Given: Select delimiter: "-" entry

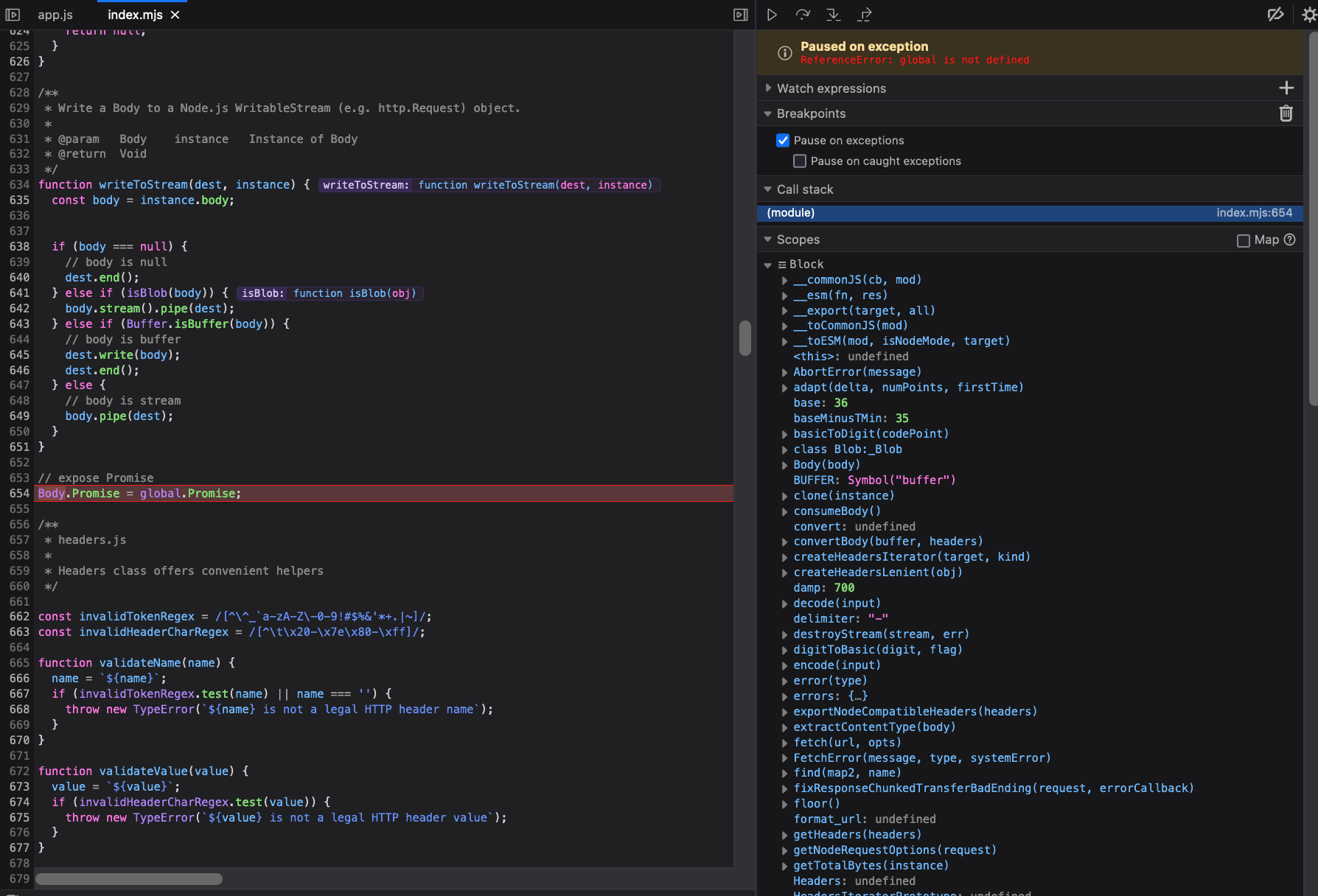Looking at the screenshot, I should click(840, 619).
